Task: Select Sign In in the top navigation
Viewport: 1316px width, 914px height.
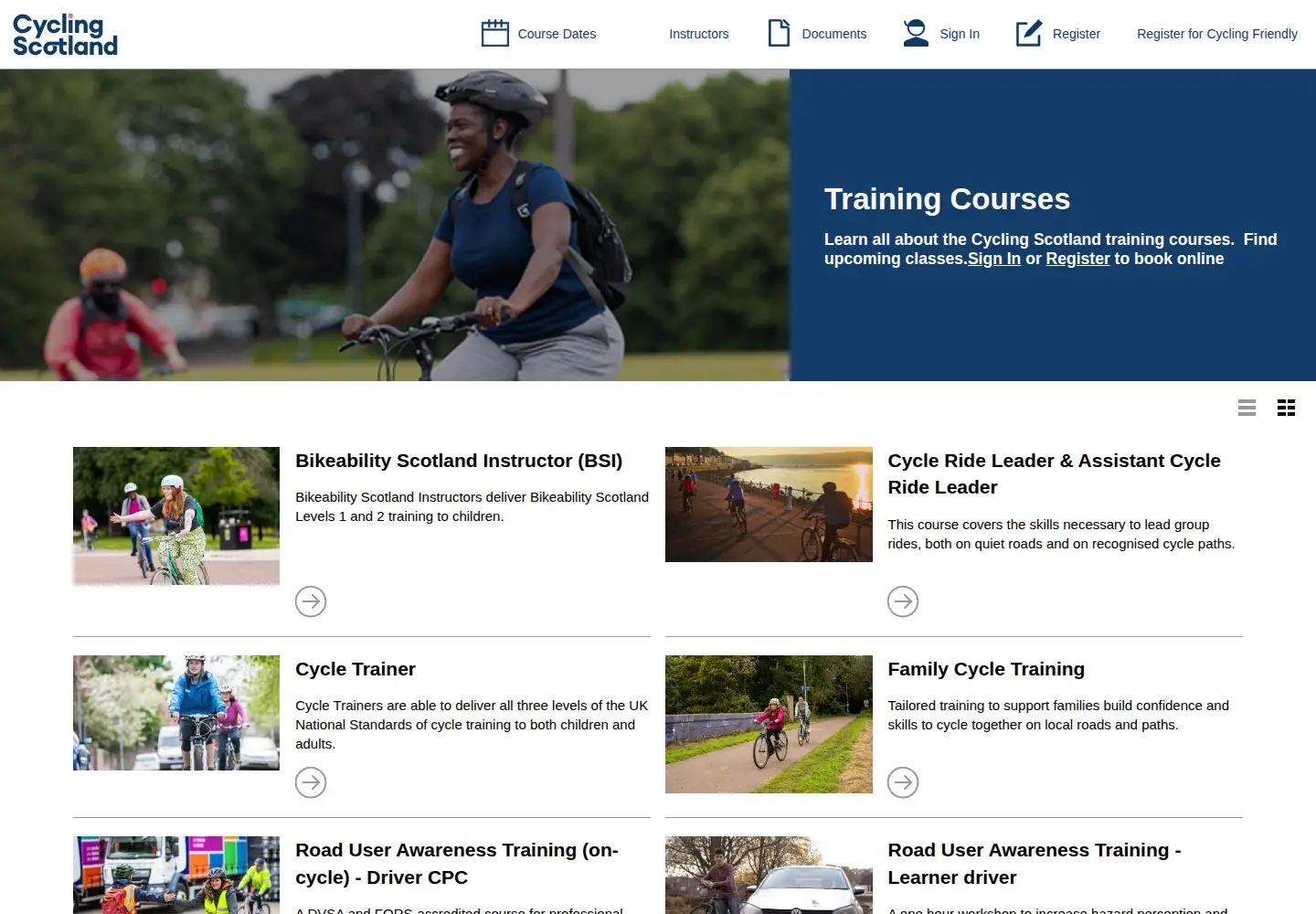Action: tap(960, 34)
